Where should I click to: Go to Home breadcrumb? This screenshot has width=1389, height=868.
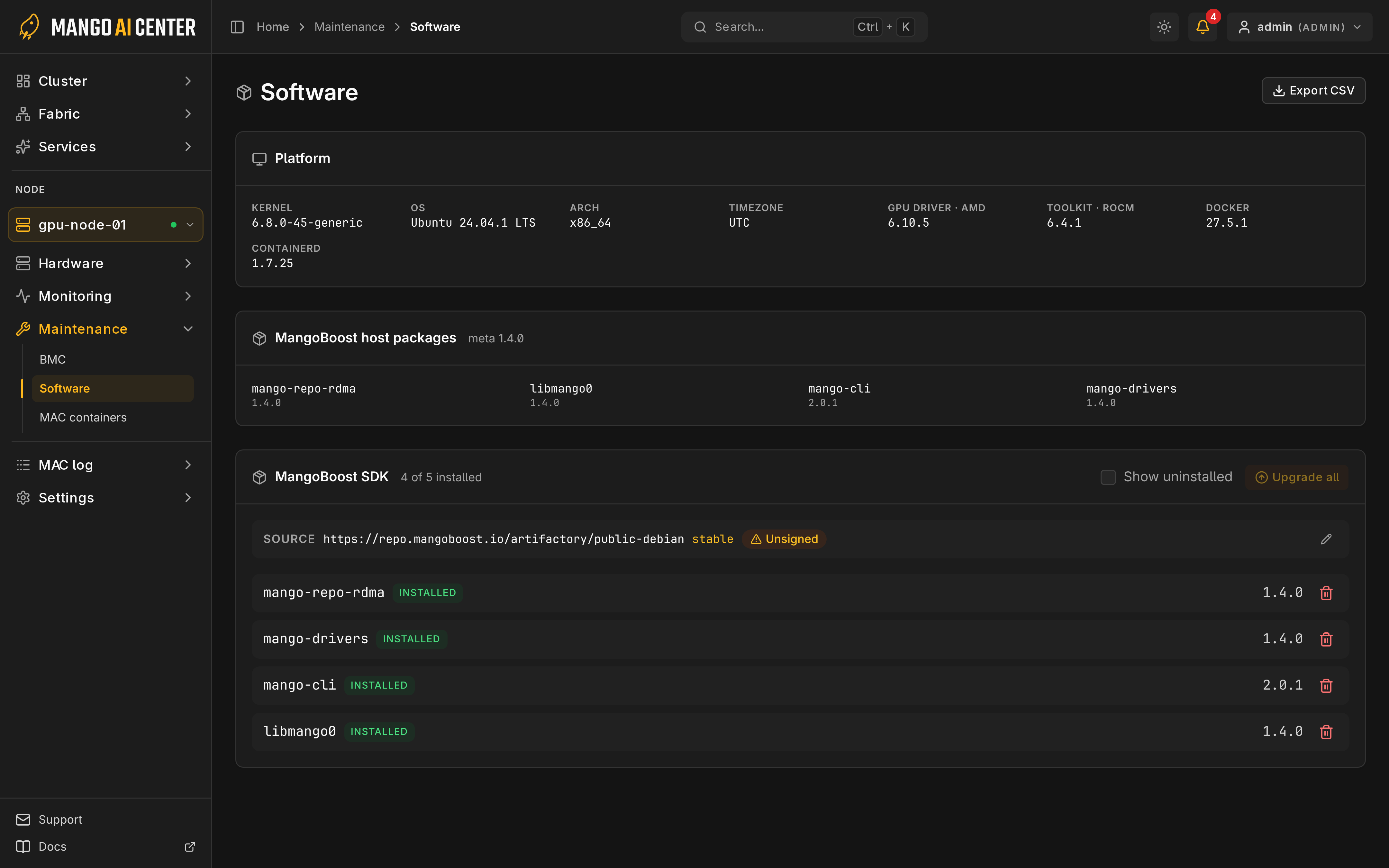coord(273,27)
